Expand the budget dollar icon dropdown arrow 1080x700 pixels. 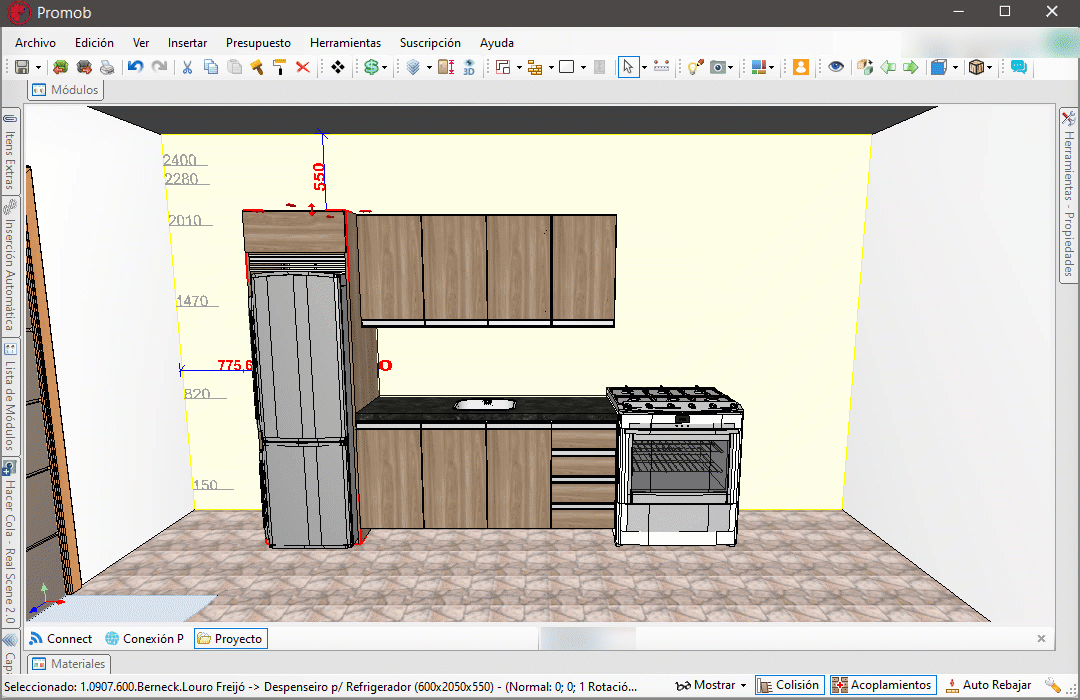tap(385, 68)
